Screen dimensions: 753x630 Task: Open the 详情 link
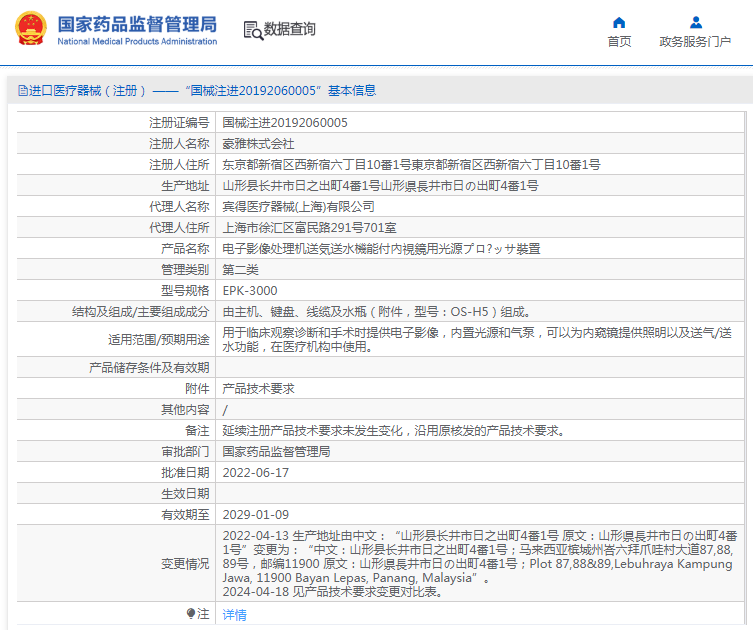(234, 615)
